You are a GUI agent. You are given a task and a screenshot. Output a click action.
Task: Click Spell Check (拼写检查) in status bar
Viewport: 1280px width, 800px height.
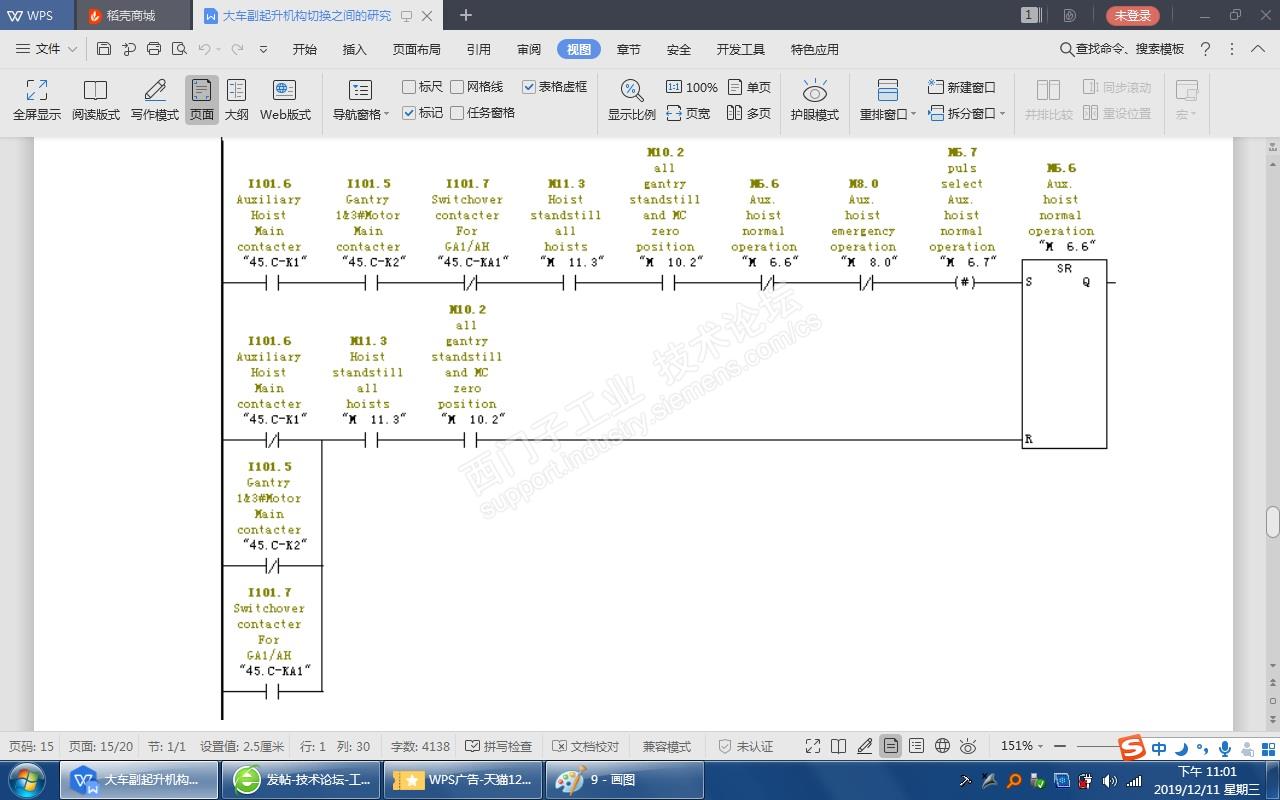499,746
